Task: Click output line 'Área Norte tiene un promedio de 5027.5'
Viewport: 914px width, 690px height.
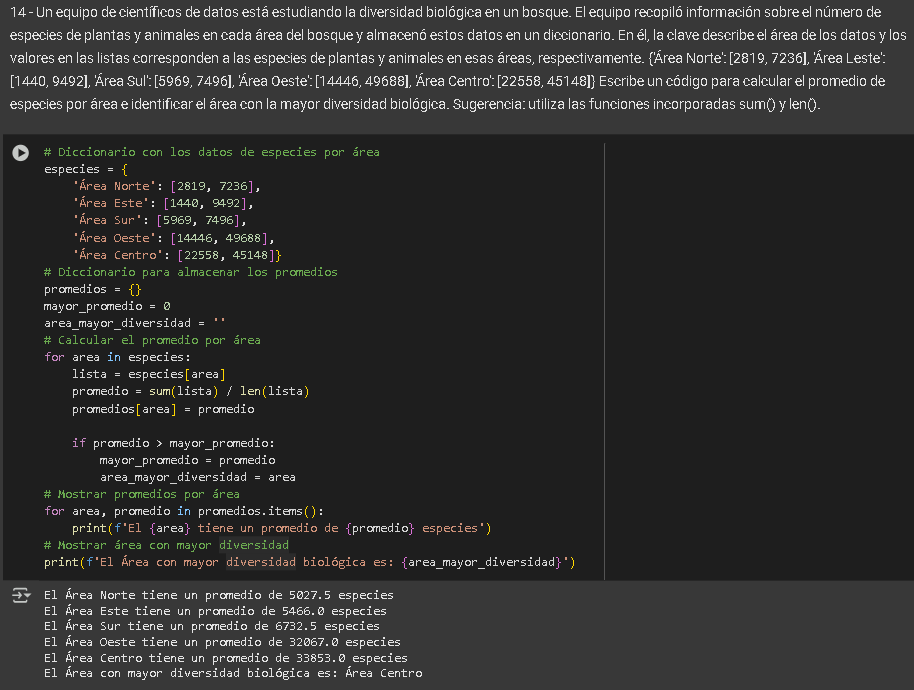Action: [219, 595]
